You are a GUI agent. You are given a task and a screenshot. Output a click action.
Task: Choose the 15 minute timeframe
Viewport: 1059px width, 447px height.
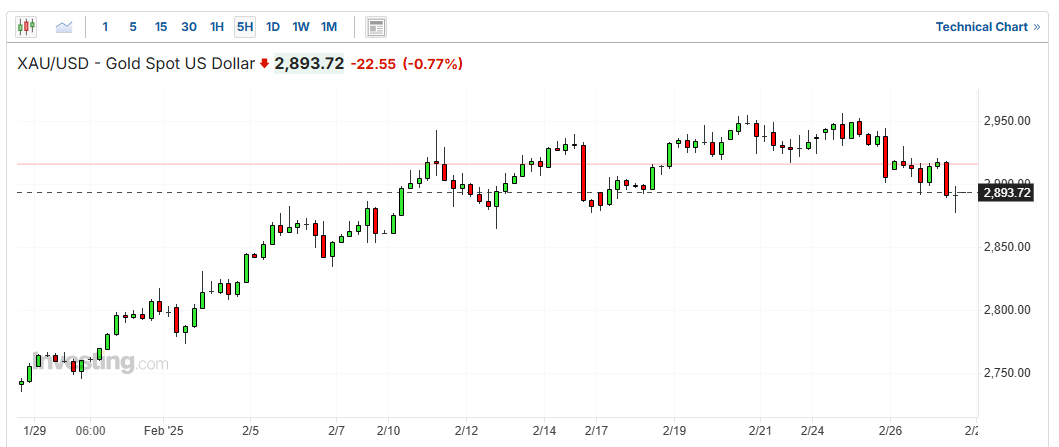coord(160,27)
